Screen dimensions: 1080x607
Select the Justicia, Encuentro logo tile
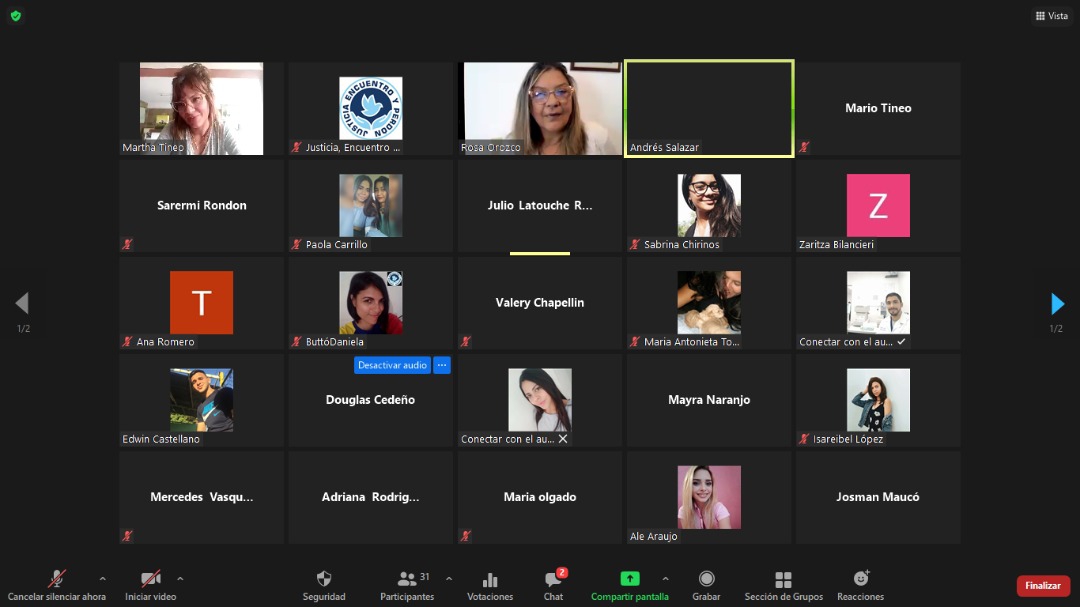coord(371,108)
